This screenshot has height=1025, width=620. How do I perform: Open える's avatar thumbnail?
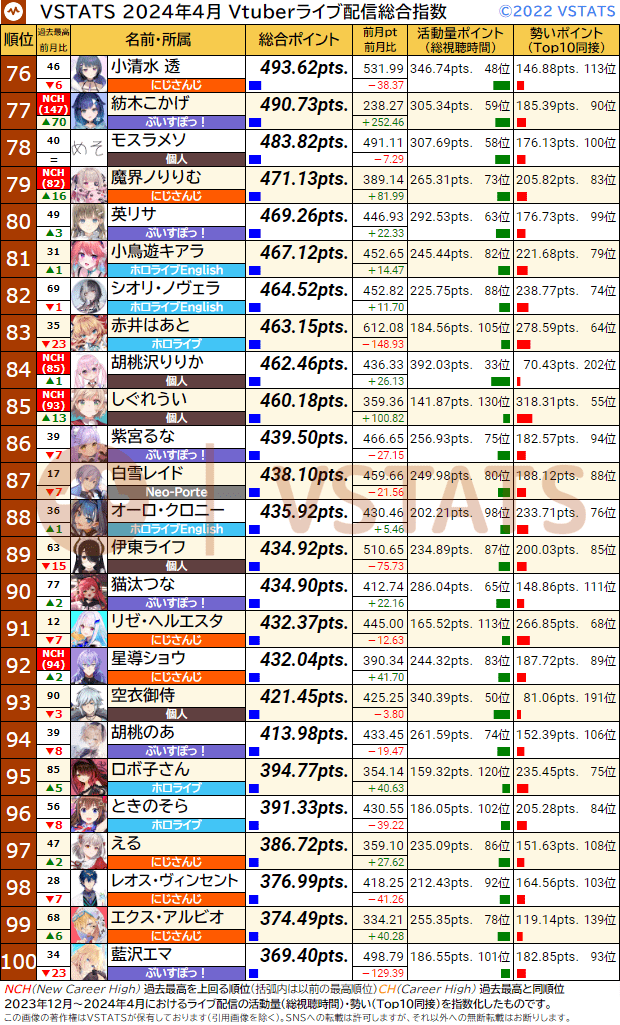coord(89,851)
